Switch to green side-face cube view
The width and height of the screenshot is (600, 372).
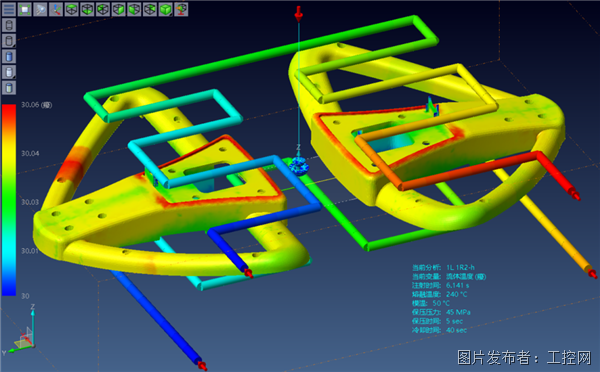pyautogui.click(x=134, y=9)
